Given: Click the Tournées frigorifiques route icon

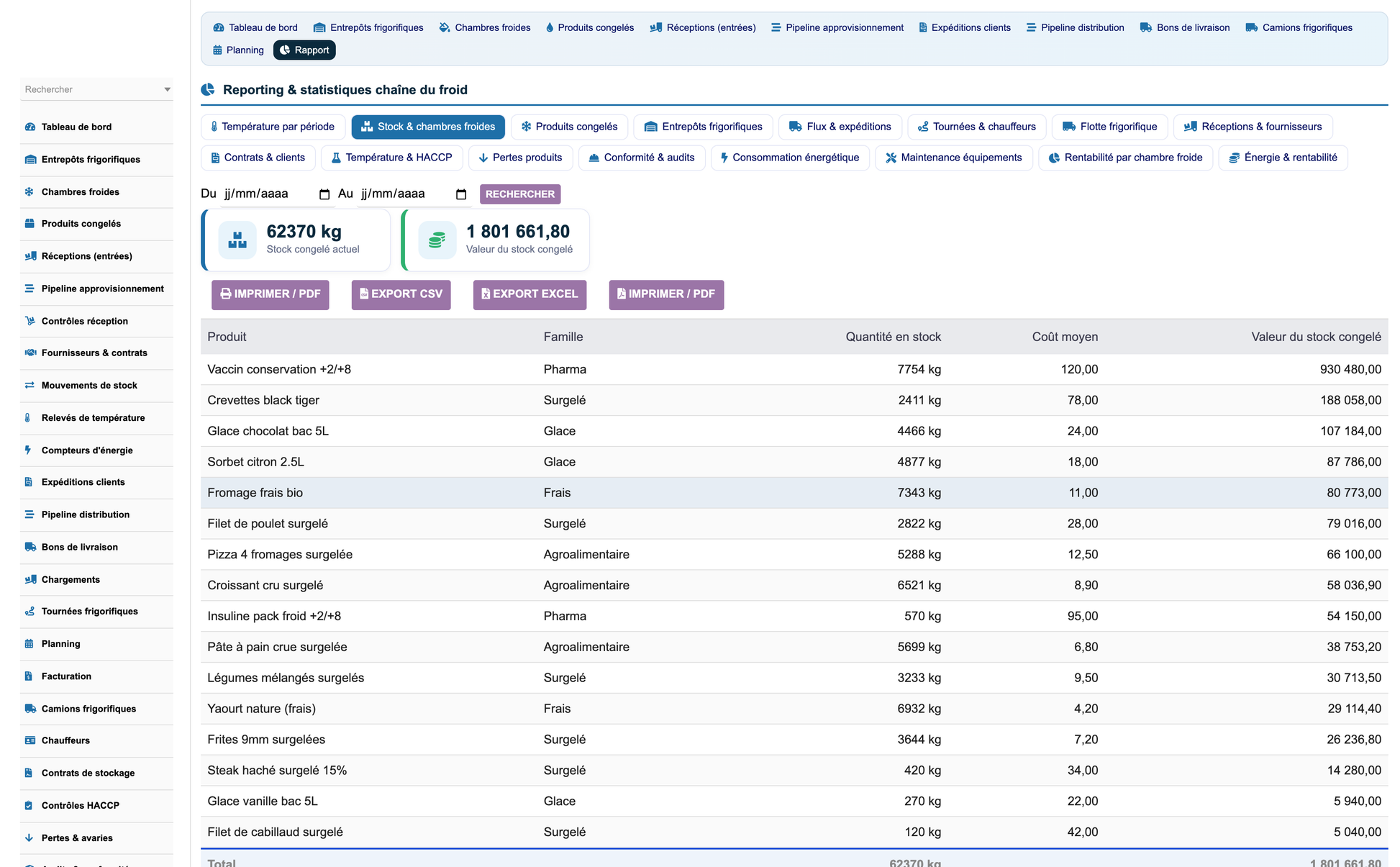Looking at the screenshot, I should click(29, 612).
